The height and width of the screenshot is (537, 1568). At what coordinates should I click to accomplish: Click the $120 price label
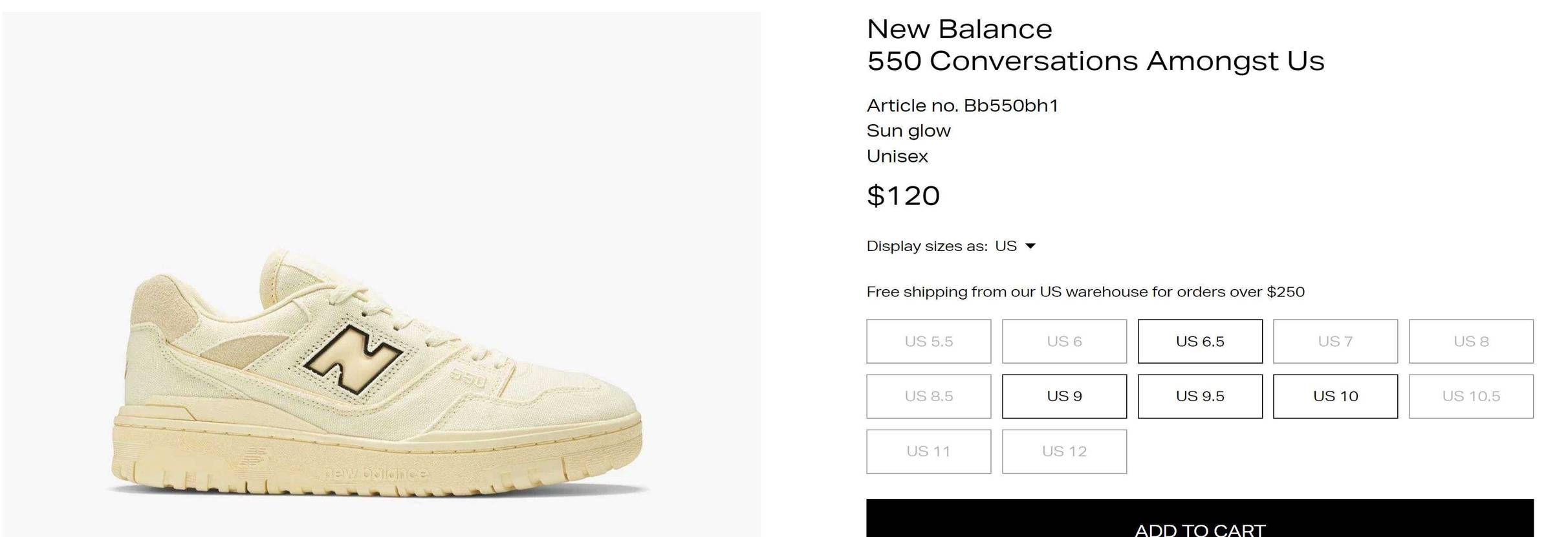tap(903, 195)
